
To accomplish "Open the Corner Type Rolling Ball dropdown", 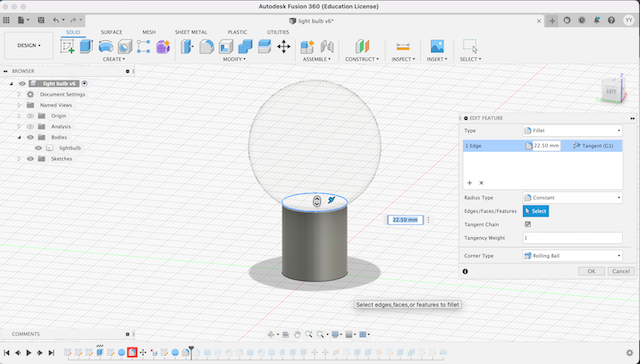I will (572, 256).
